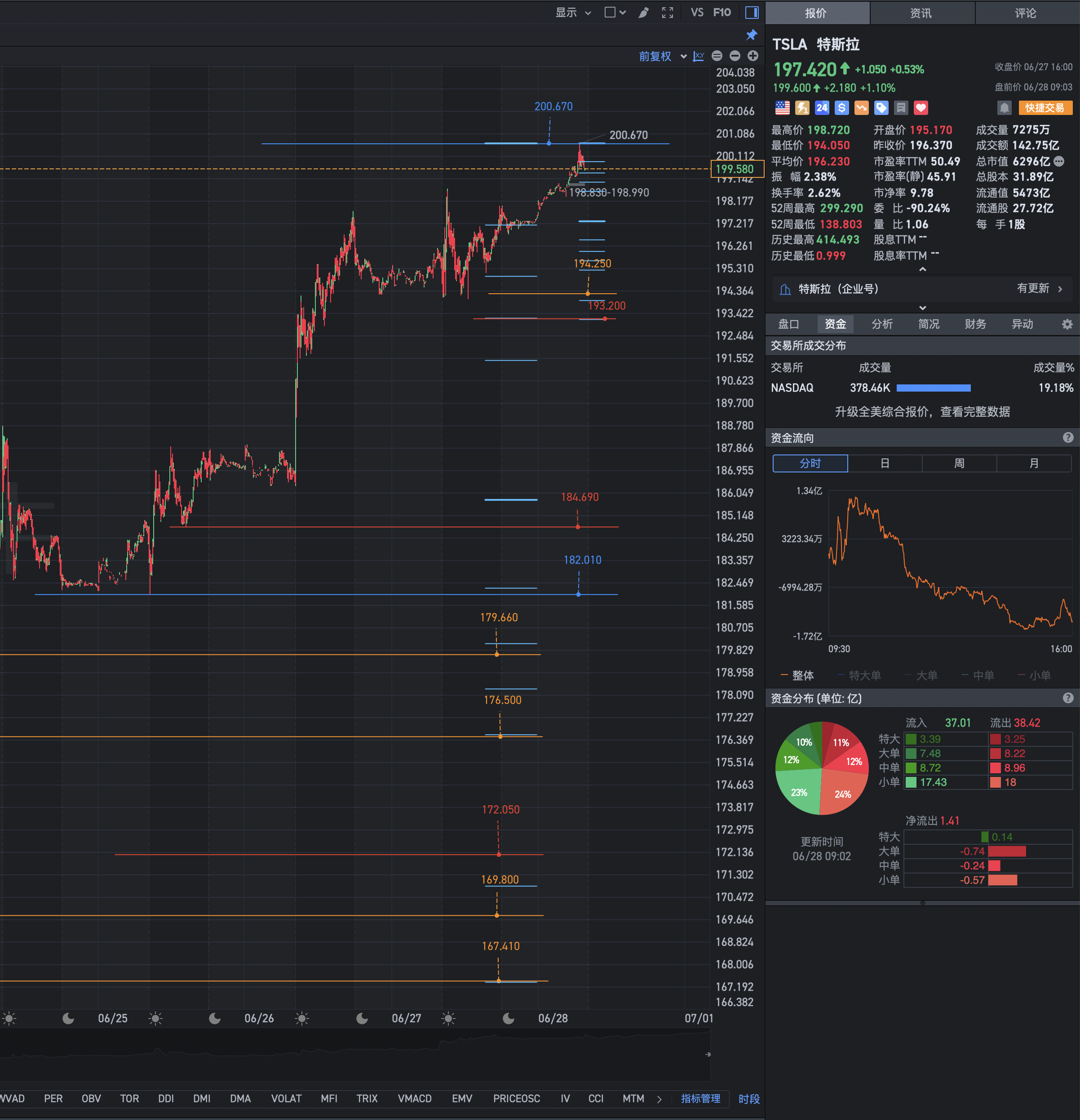The width and height of the screenshot is (1080, 1120).
Task: Click the 特斯拉 enterprise account building icon
Action: click(786, 289)
